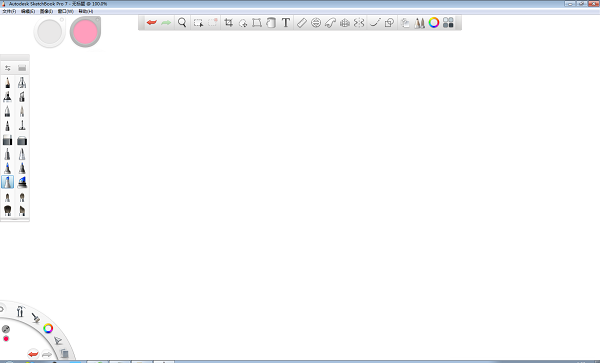The image size is (600, 363).
Task: Select the black paintbrush in brush palette
Action: coord(7,210)
